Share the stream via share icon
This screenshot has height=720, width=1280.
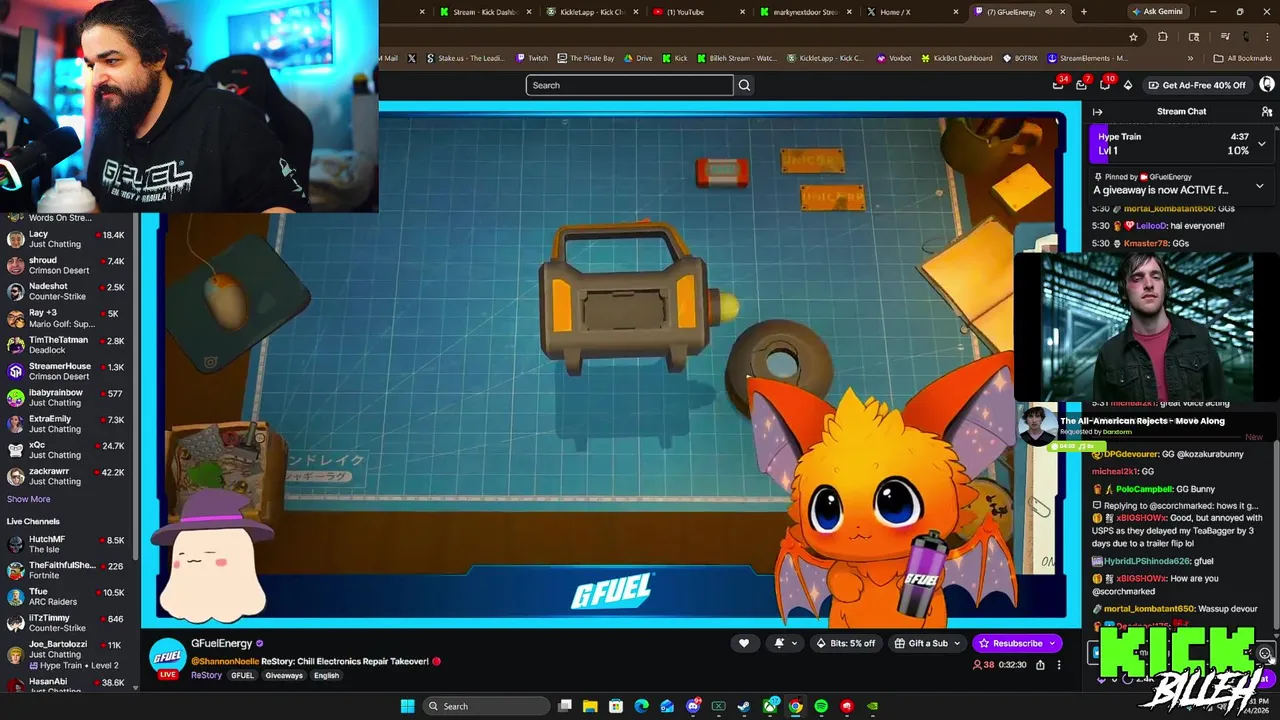point(1040,665)
